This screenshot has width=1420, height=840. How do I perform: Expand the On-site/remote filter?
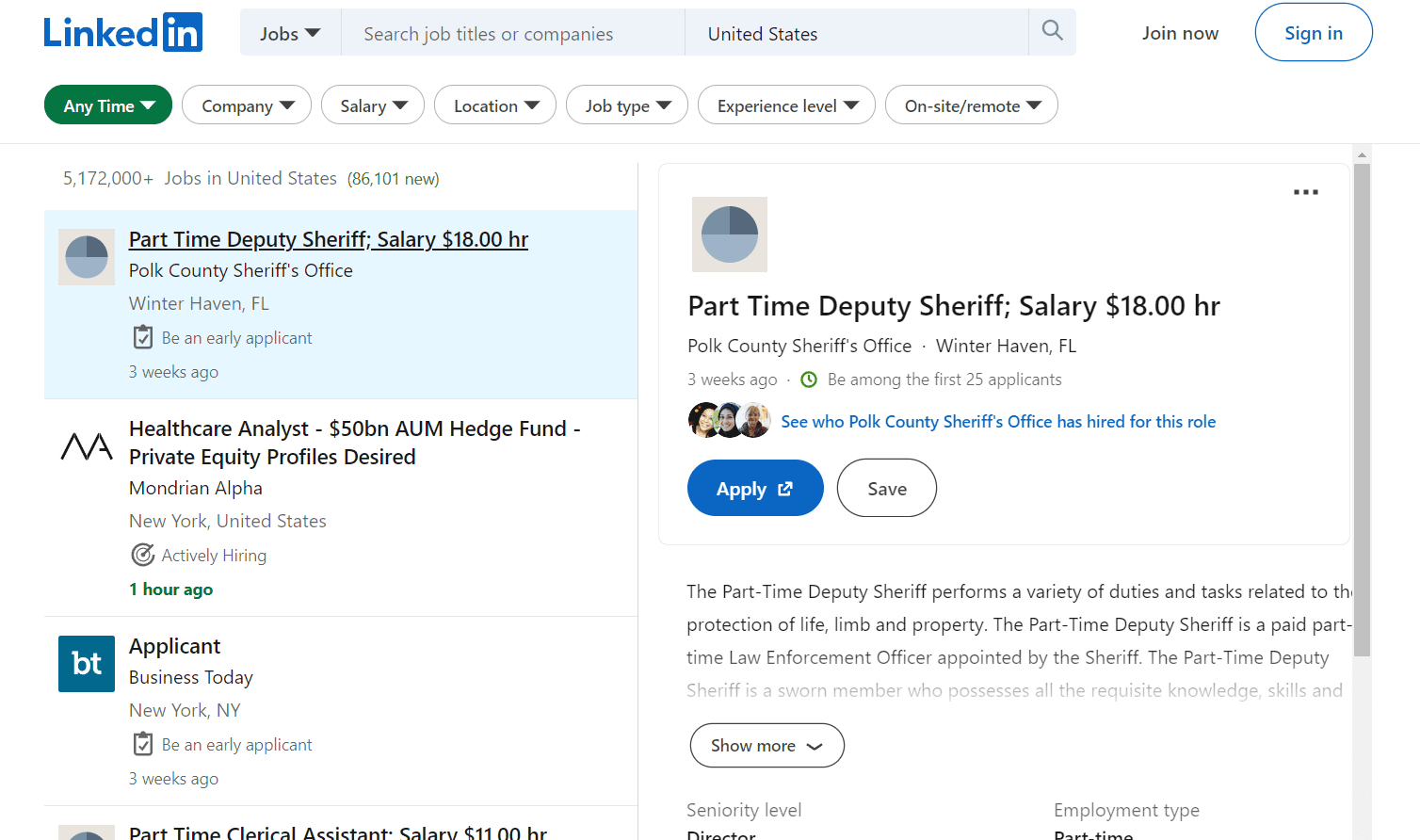(x=972, y=105)
